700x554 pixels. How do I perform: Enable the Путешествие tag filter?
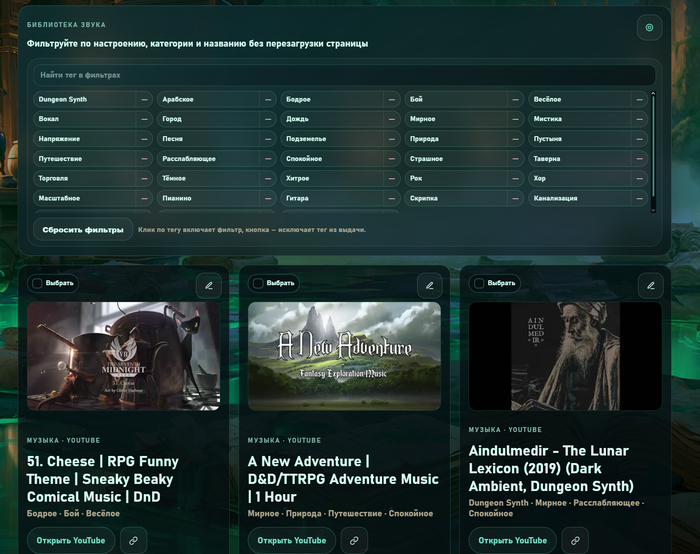click(x=85, y=158)
